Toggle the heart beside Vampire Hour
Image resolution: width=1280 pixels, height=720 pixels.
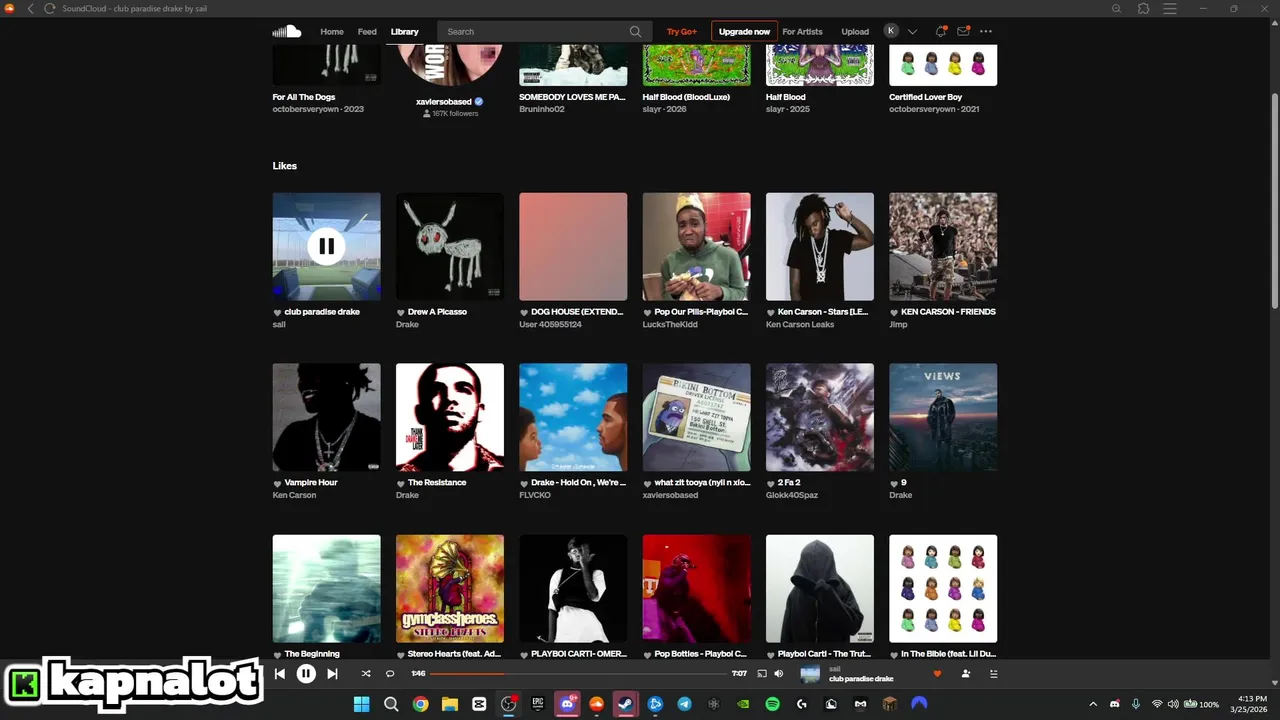(277, 483)
